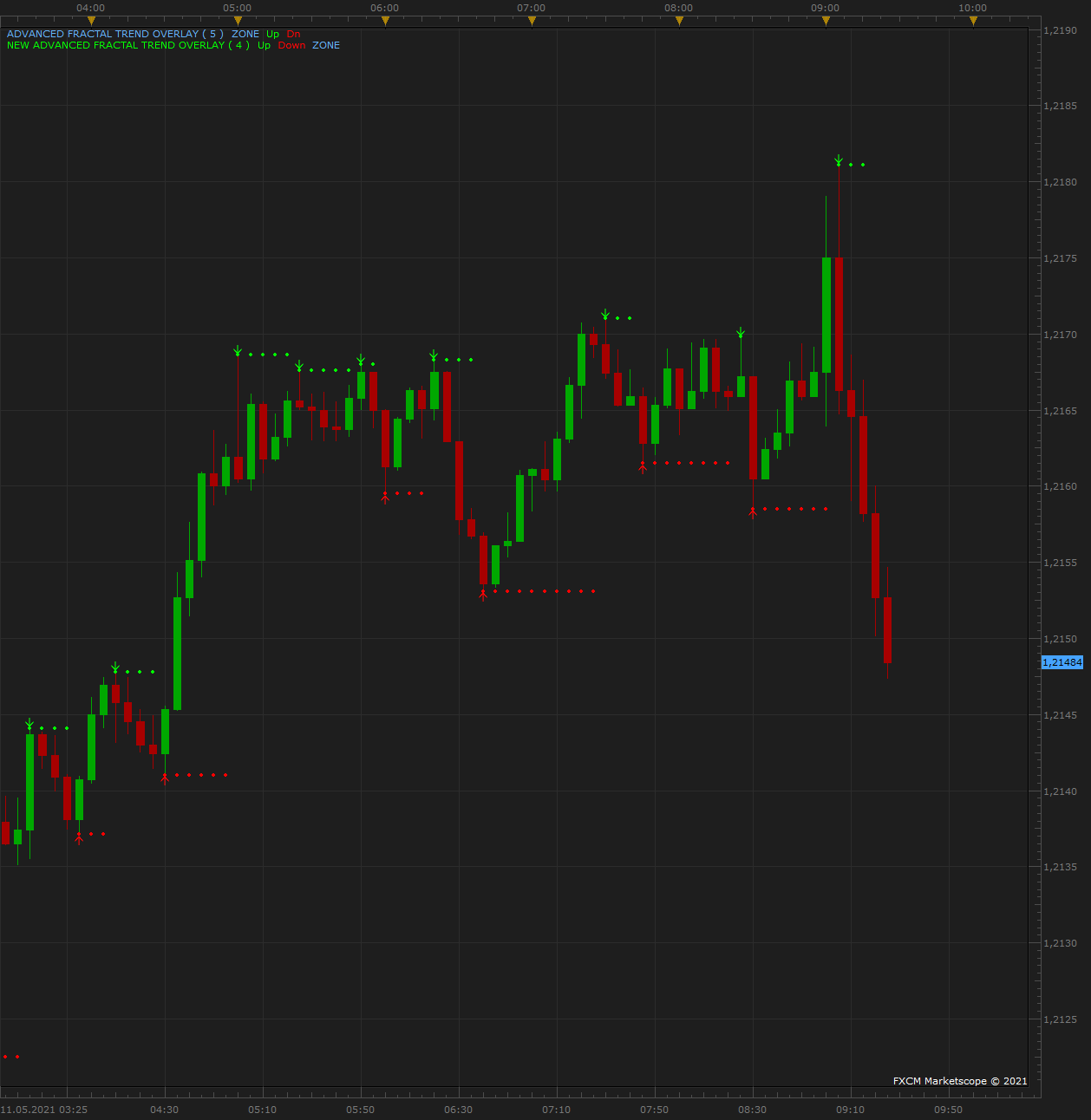Click the 07:50 bottom time label
This screenshot has width=1091, height=1120.
(655, 1110)
